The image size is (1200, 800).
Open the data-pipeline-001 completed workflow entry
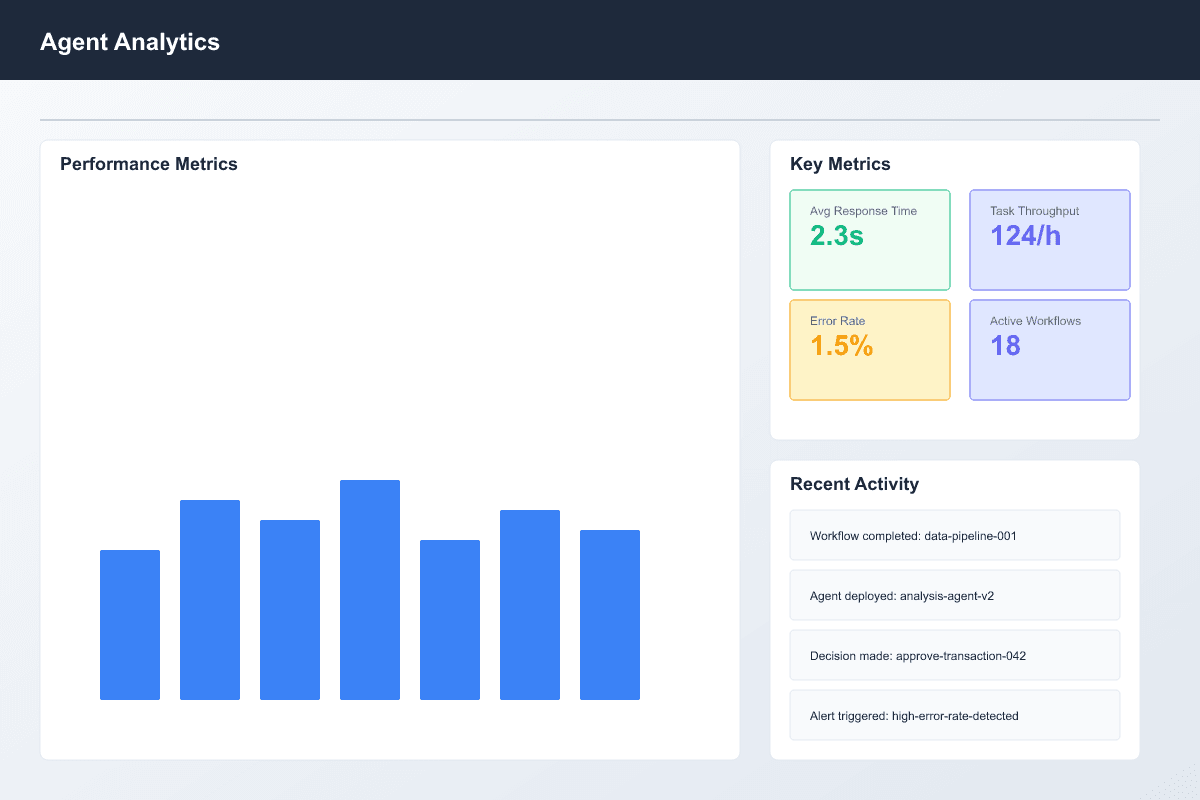[x=954, y=535]
